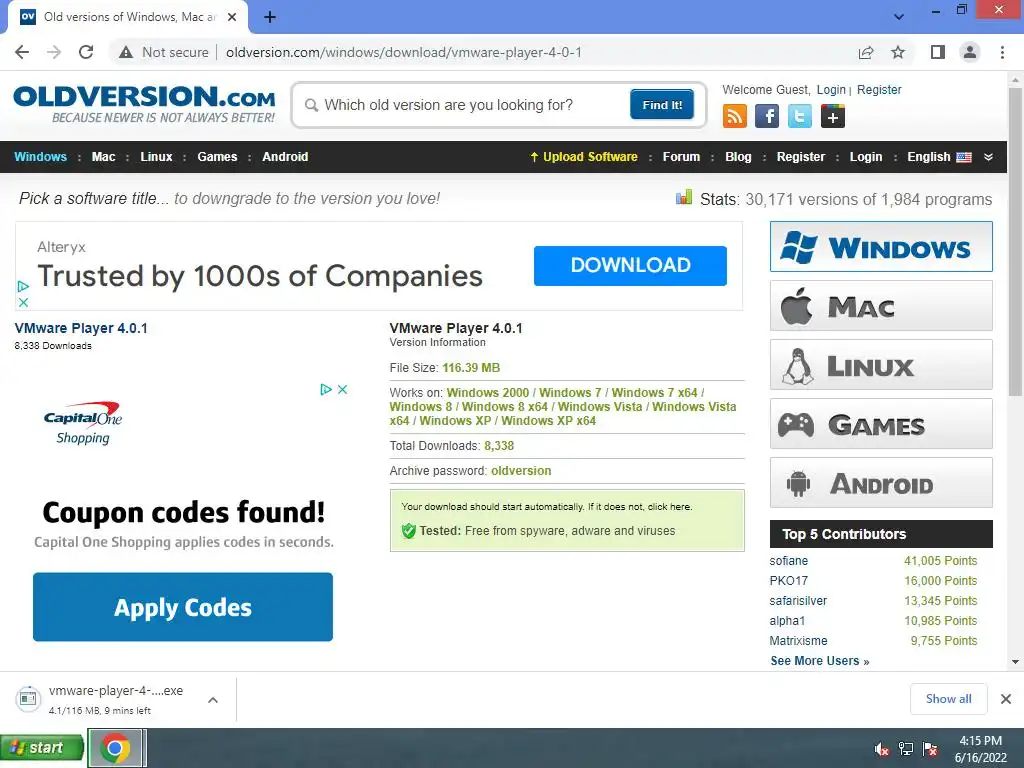The image size is (1024, 768).
Task: Click the black plus share icon
Action: (833, 116)
